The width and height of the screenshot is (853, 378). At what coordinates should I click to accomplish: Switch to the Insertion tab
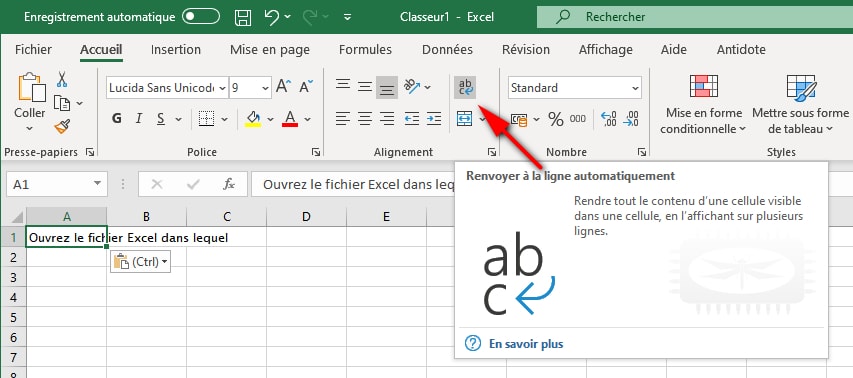[176, 49]
